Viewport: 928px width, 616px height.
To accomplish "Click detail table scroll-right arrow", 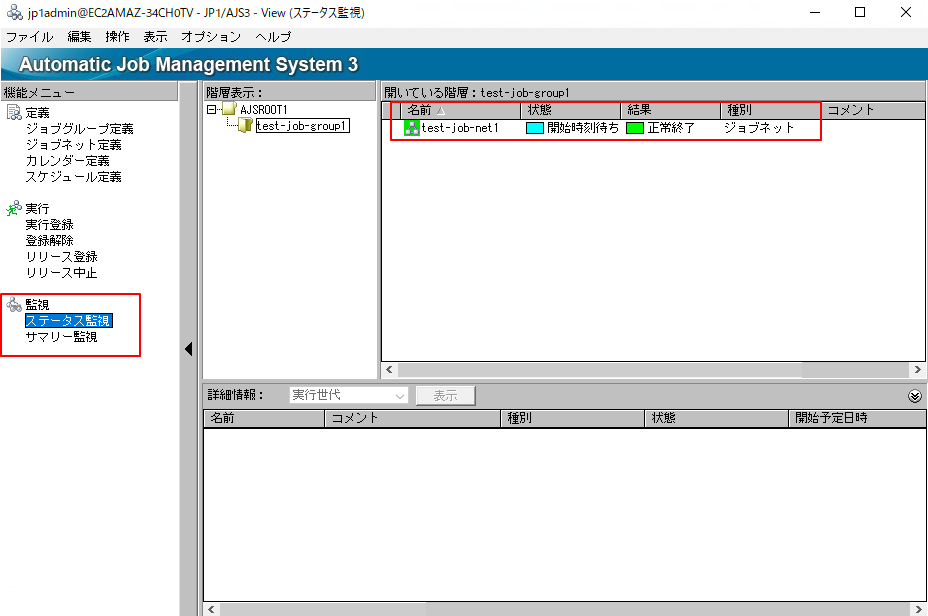I will coord(918,609).
